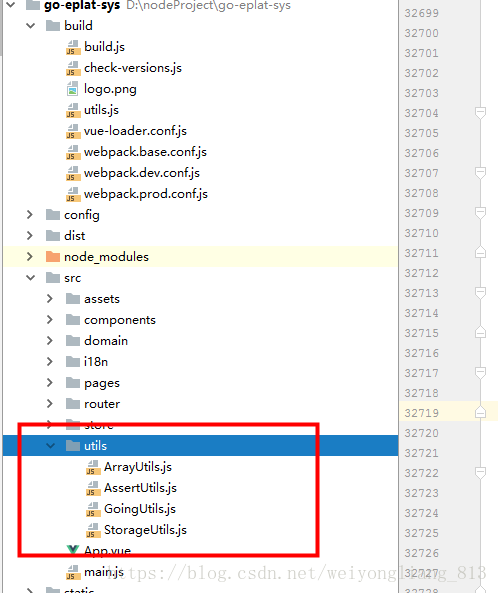Expand the pages folder
498x593 pixels.
[x=50, y=383]
